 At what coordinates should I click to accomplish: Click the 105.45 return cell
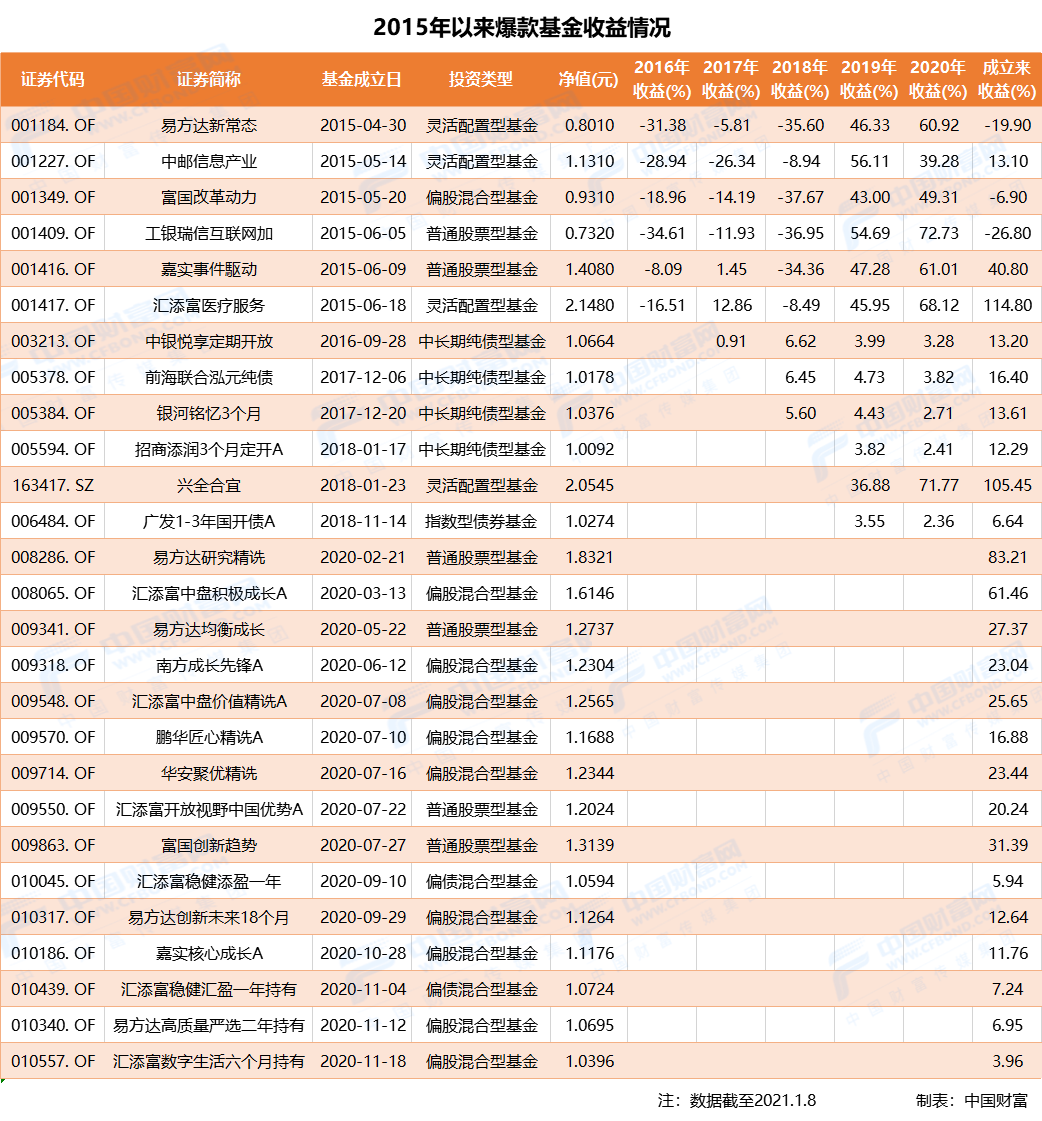click(1008, 485)
